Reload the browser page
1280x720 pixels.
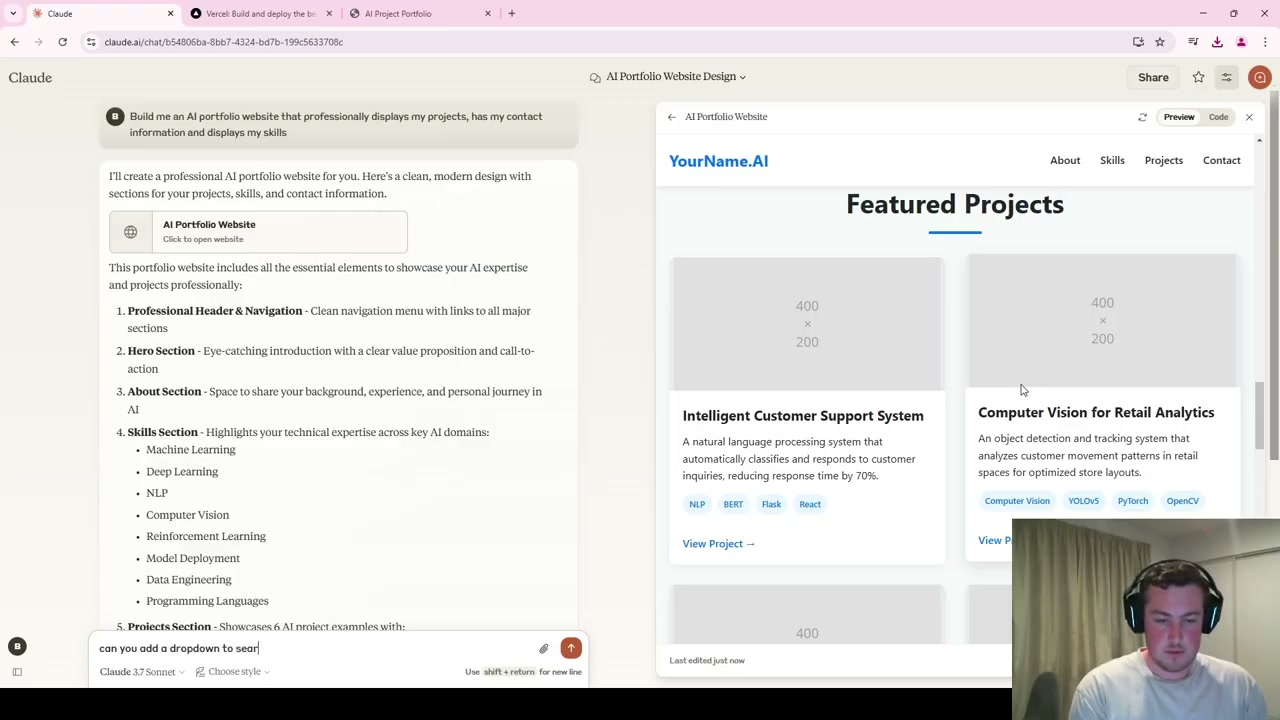pos(62,42)
